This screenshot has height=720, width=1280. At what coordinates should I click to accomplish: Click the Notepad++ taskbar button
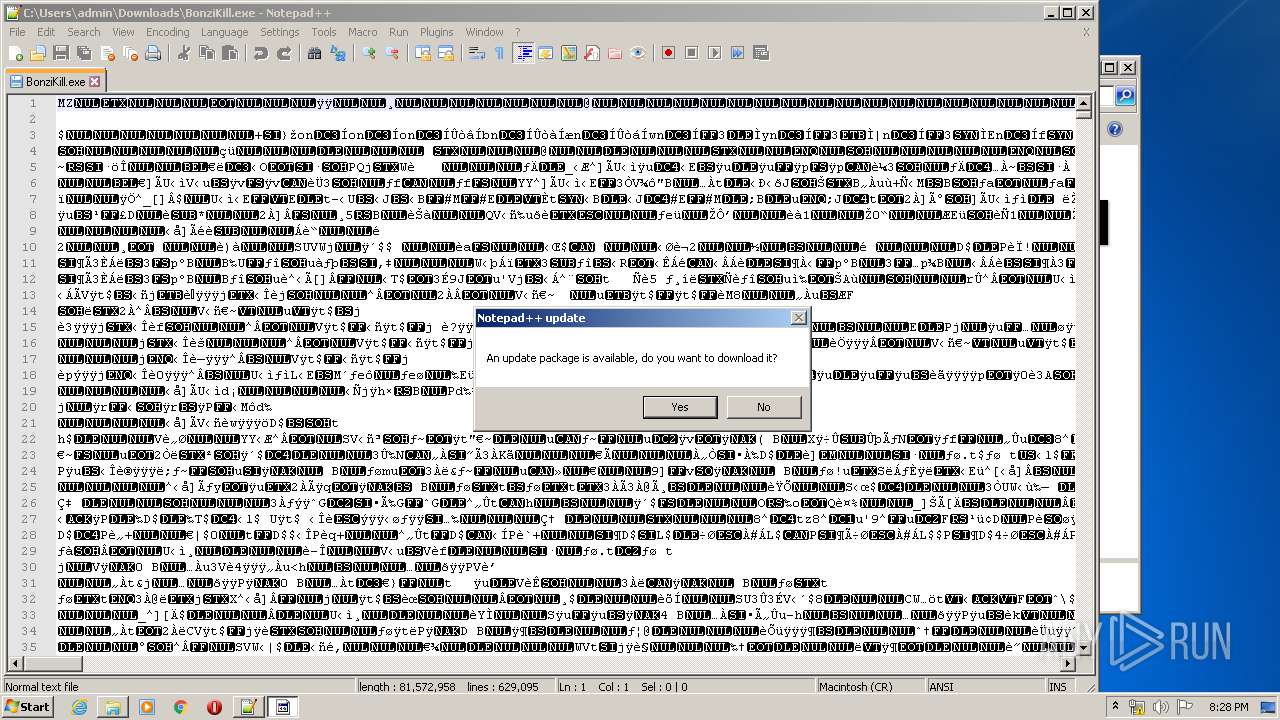[248, 707]
